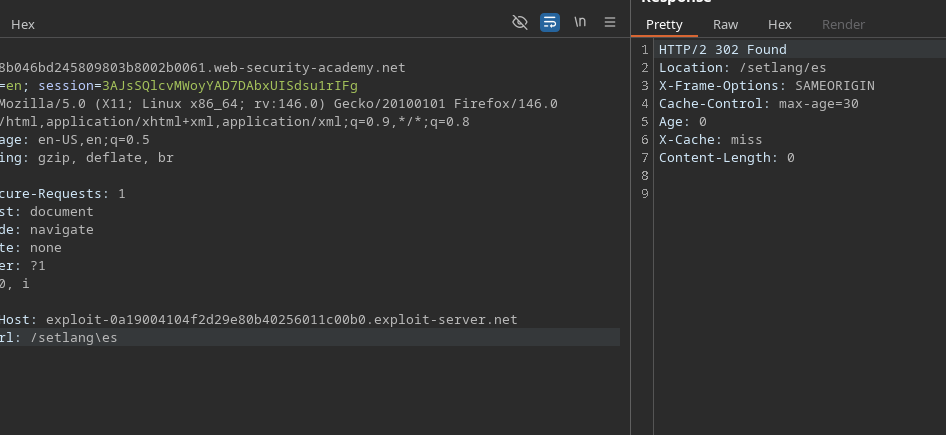Click the Location: /setlang/es response header
The height and width of the screenshot is (435, 946).
tap(742, 68)
